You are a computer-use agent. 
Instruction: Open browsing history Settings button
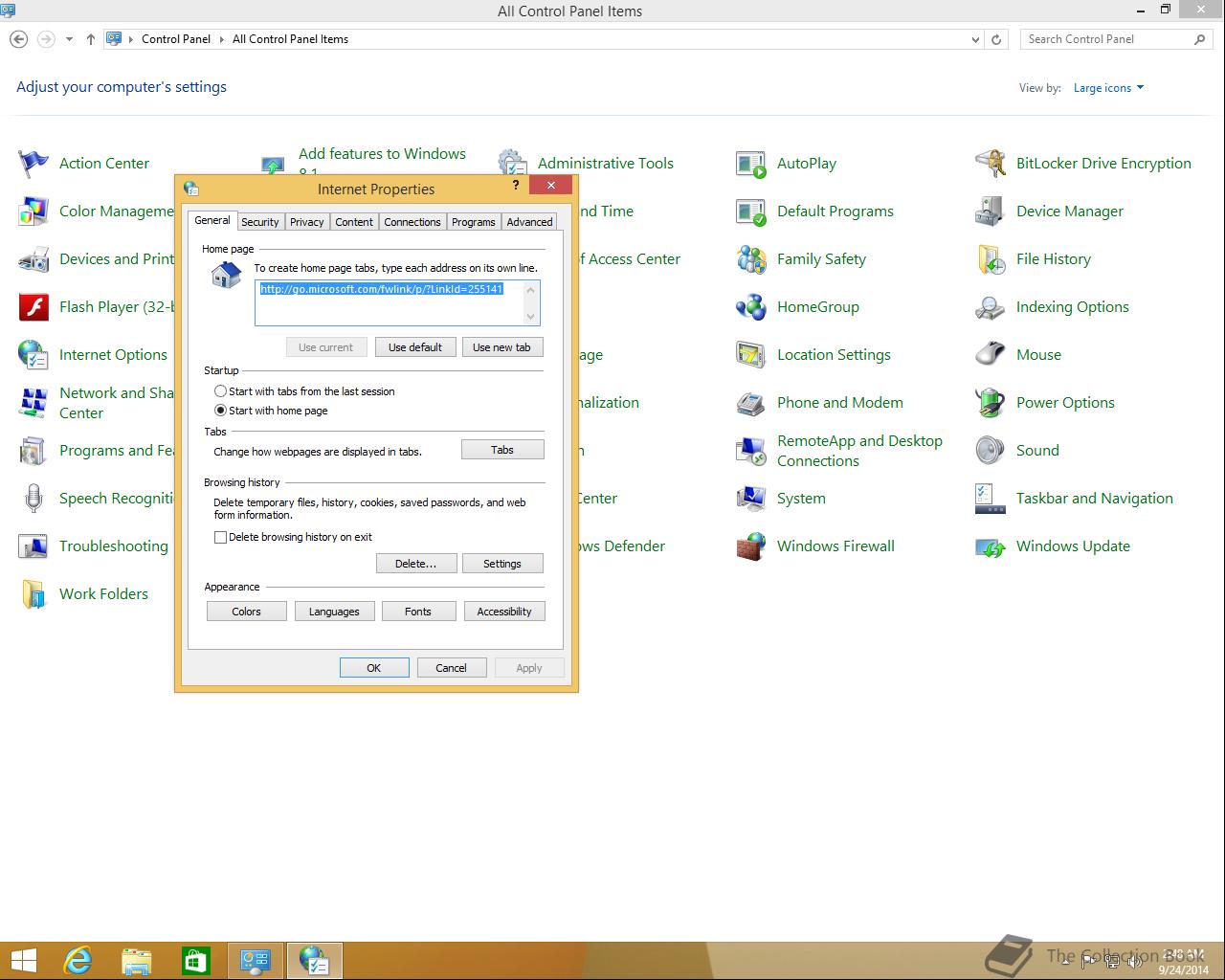502,564
